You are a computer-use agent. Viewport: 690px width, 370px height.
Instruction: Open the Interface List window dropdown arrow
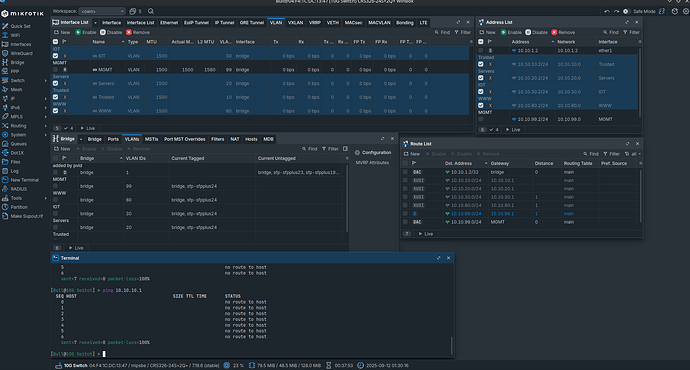95,22
